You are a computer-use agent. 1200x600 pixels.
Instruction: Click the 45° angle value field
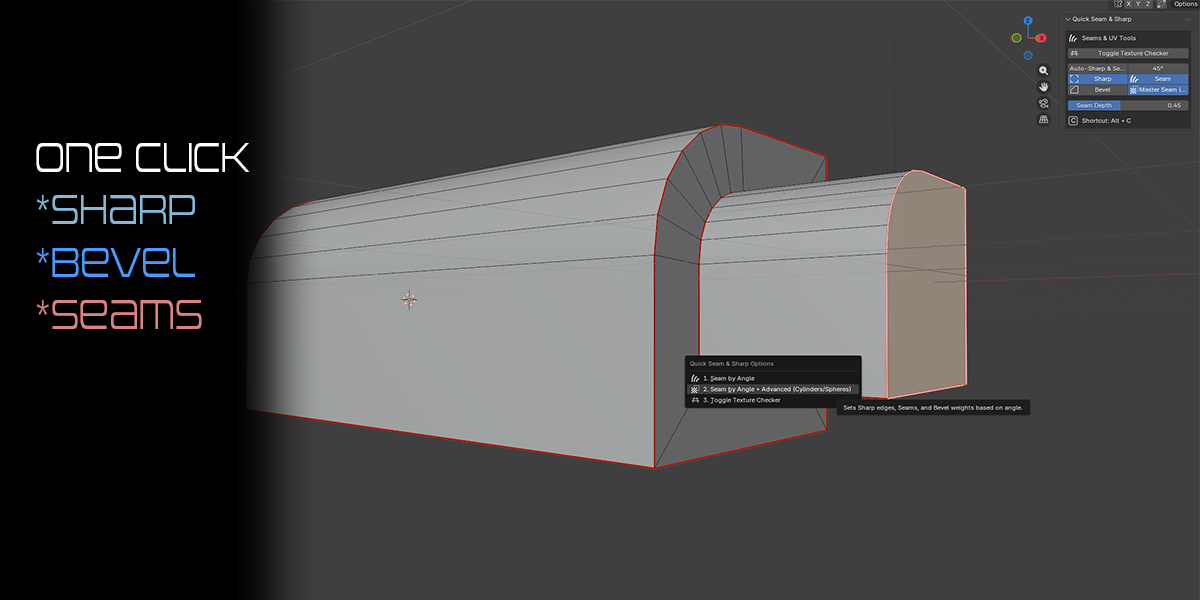point(1158,68)
